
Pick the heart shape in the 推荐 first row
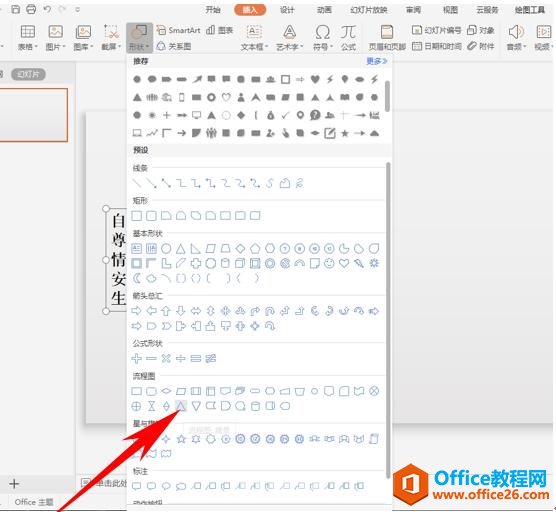315,79
